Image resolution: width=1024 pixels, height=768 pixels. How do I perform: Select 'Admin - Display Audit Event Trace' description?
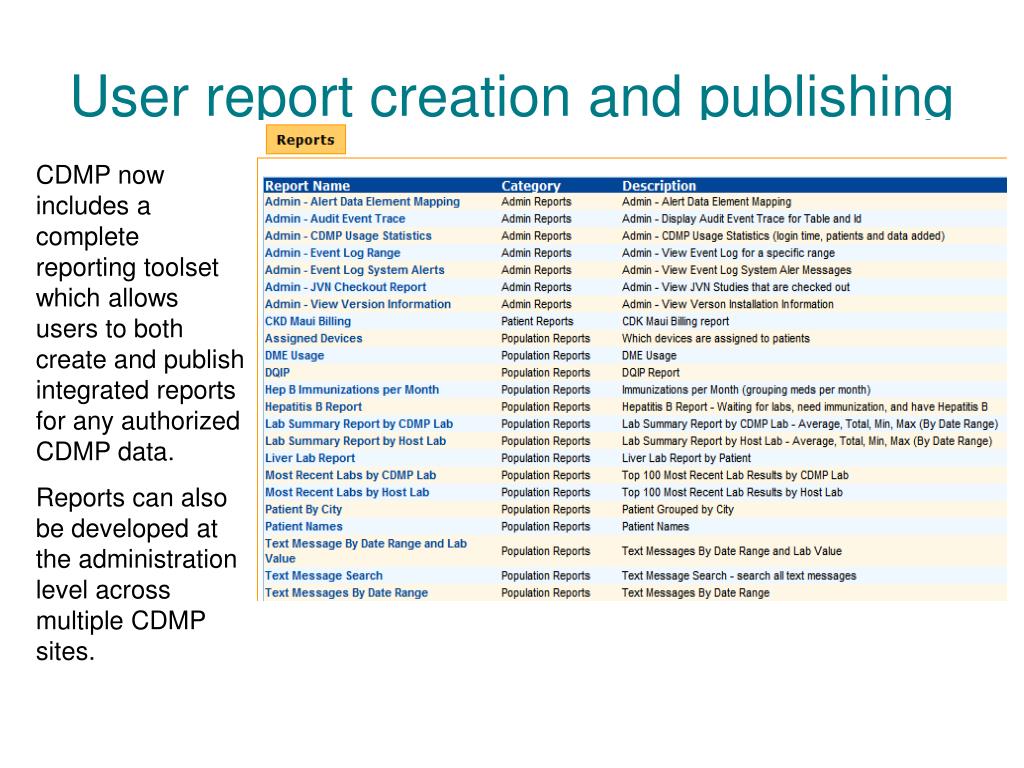[x=741, y=219]
